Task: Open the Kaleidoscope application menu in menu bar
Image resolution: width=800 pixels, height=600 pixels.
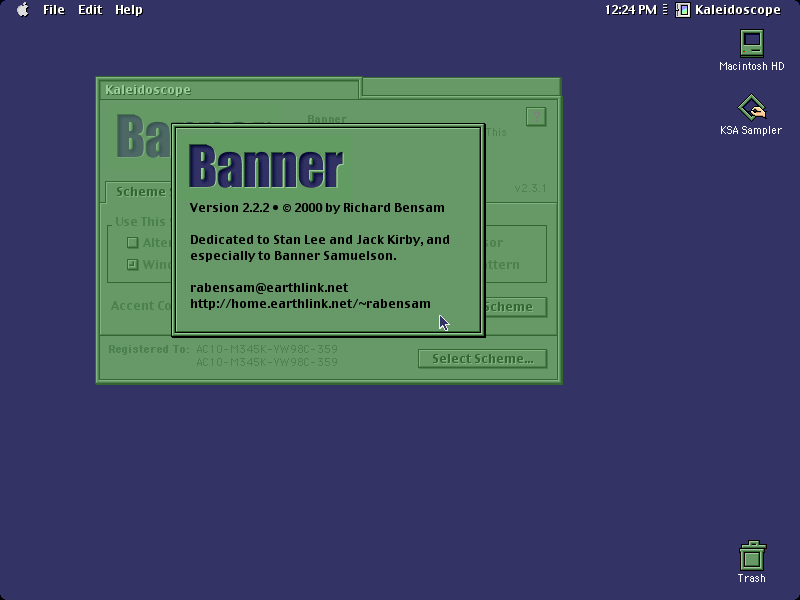Action: tap(728, 10)
